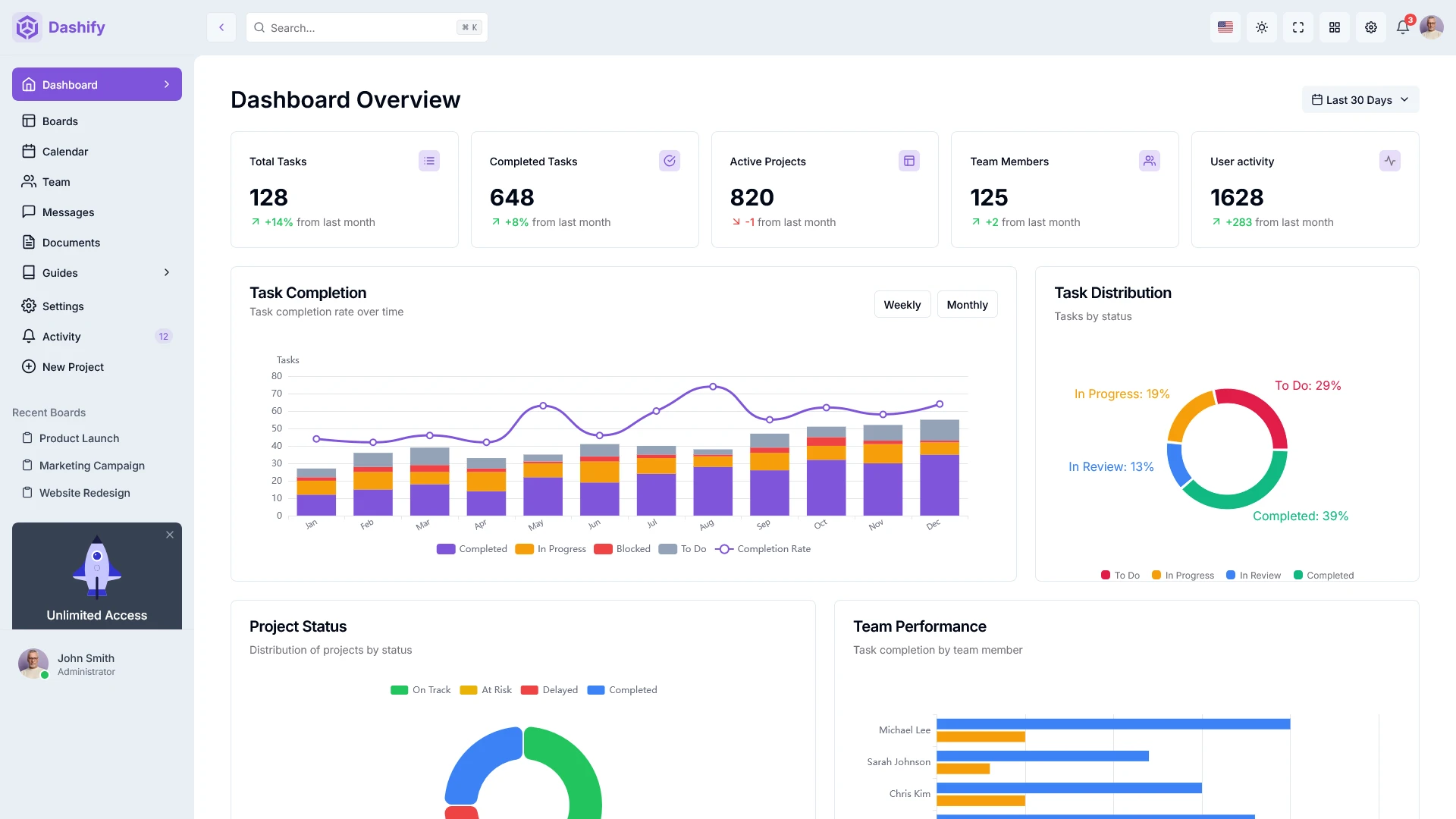
Task: Click the Team Members users icon
Action: [x=1150, y=161]
